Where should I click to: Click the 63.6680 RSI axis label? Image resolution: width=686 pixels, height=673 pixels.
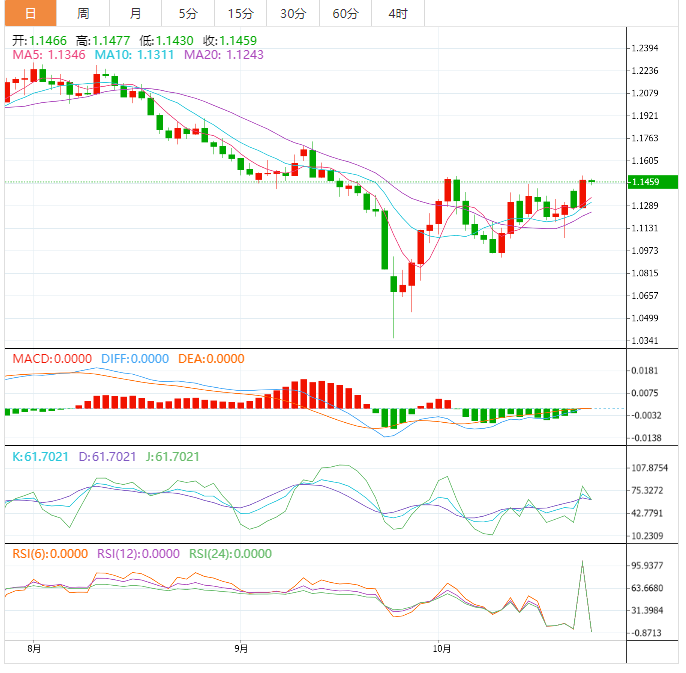(x=648, y=588)
